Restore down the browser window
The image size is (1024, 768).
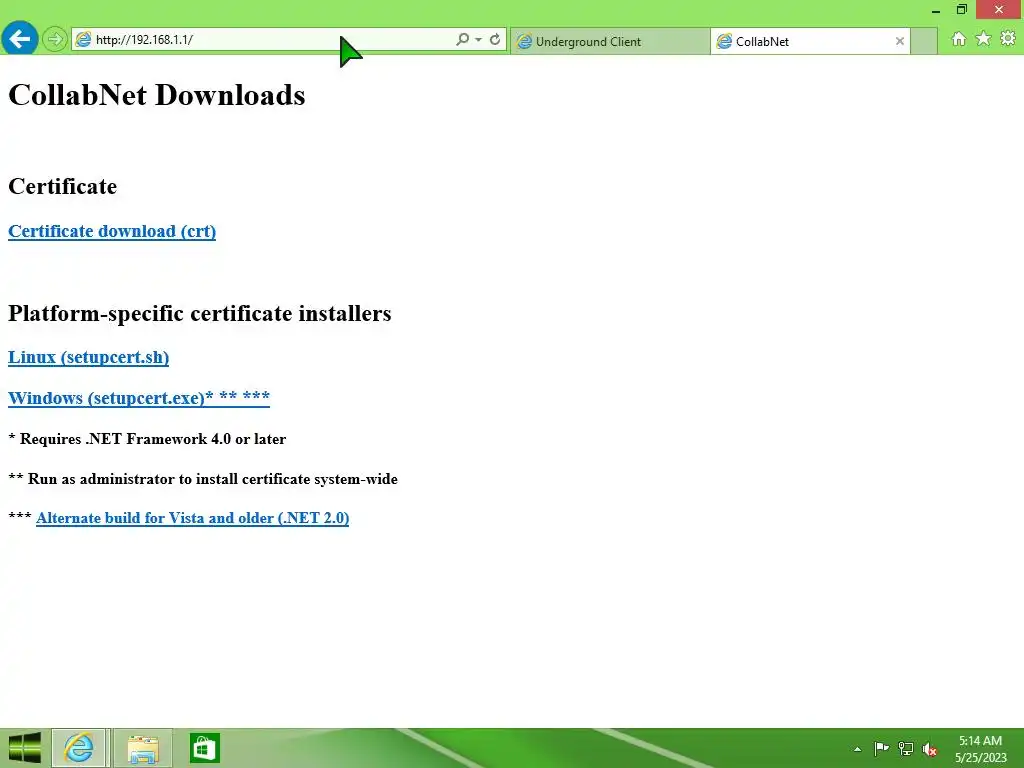point(961,9)
